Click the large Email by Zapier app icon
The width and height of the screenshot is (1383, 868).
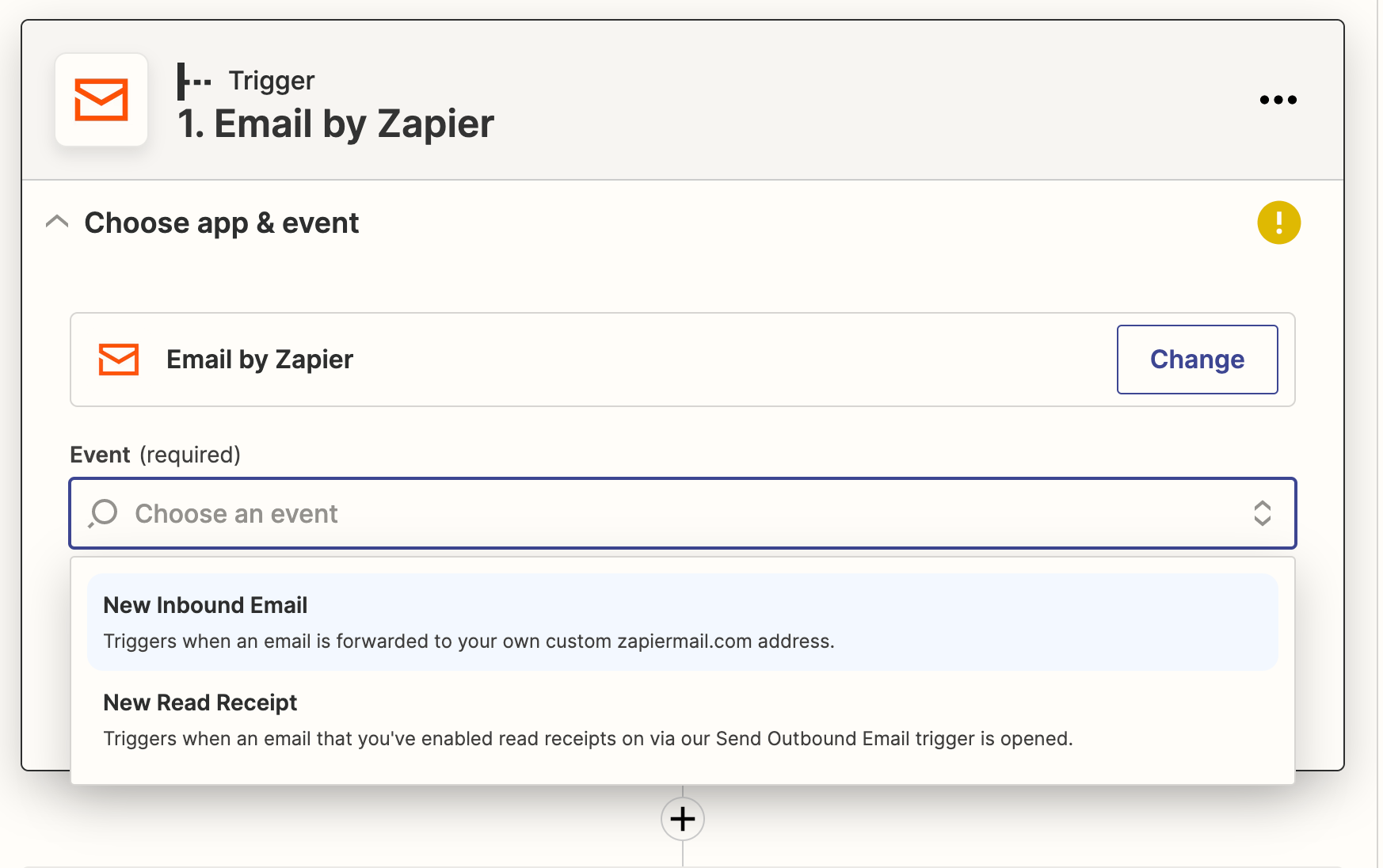coord(101,100)
